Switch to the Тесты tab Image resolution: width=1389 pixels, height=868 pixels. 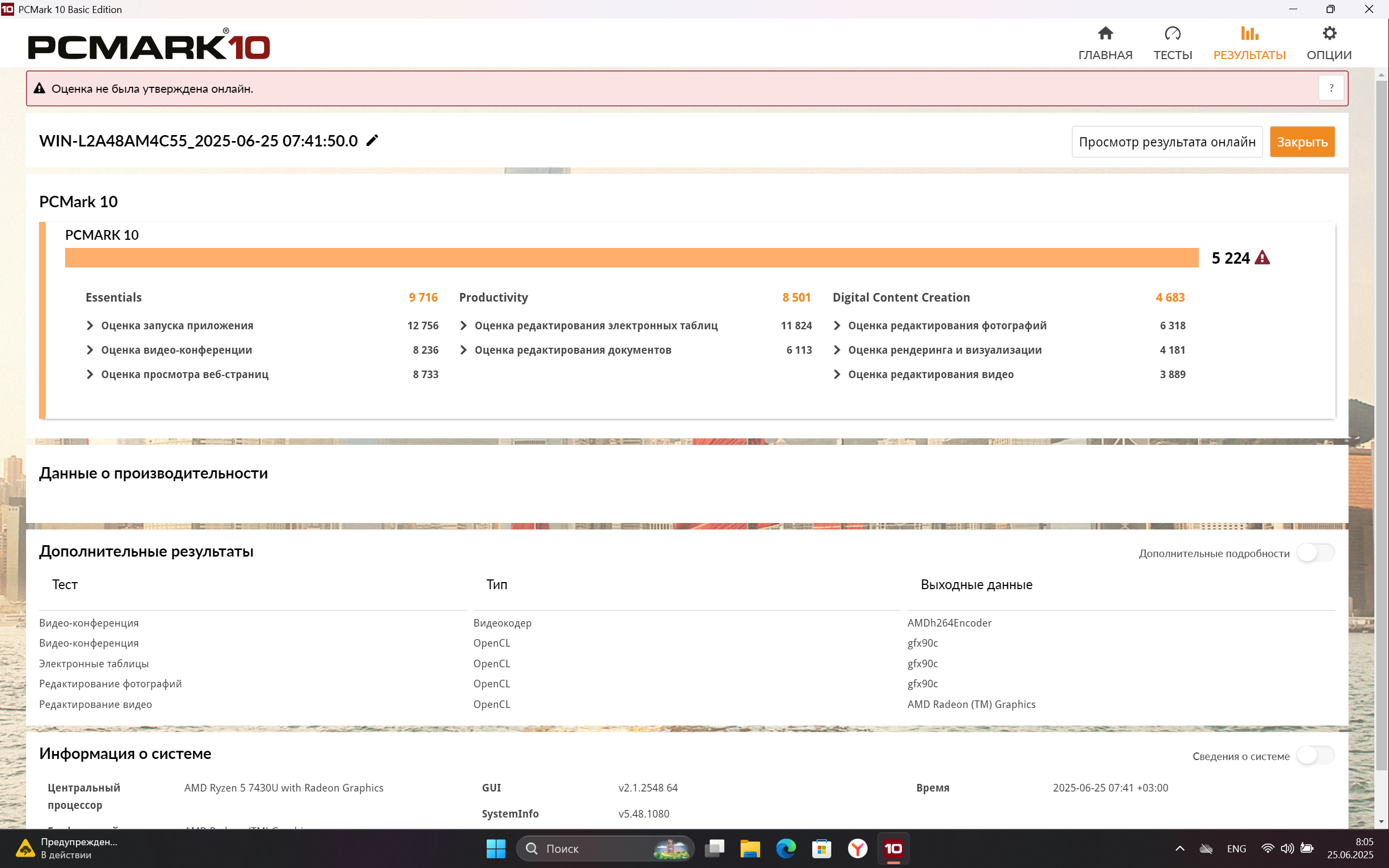point(1173,43)
